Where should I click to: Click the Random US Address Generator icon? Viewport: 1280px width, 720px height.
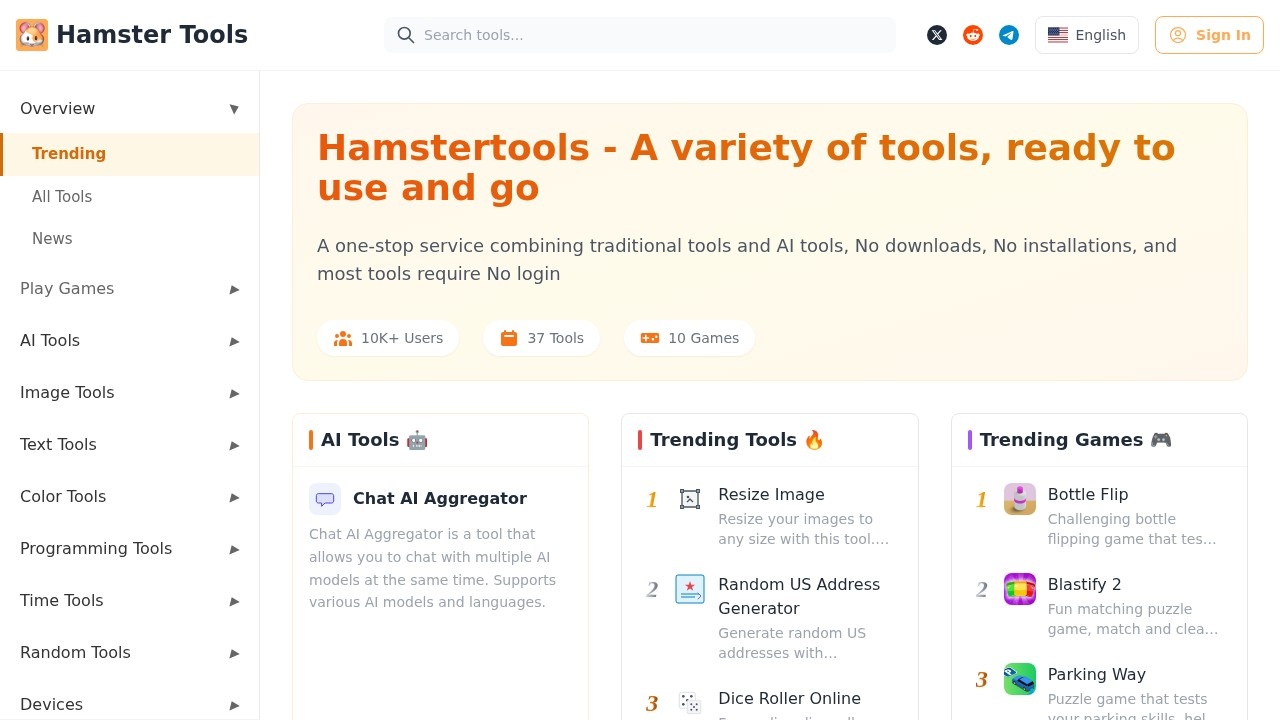click(x=690, y=589)
